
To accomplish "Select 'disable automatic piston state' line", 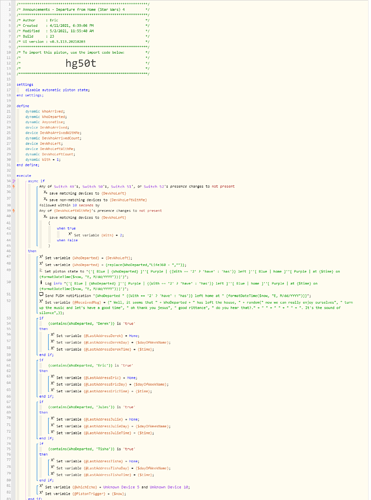I will pyautogui.click(x=57, y=90).
